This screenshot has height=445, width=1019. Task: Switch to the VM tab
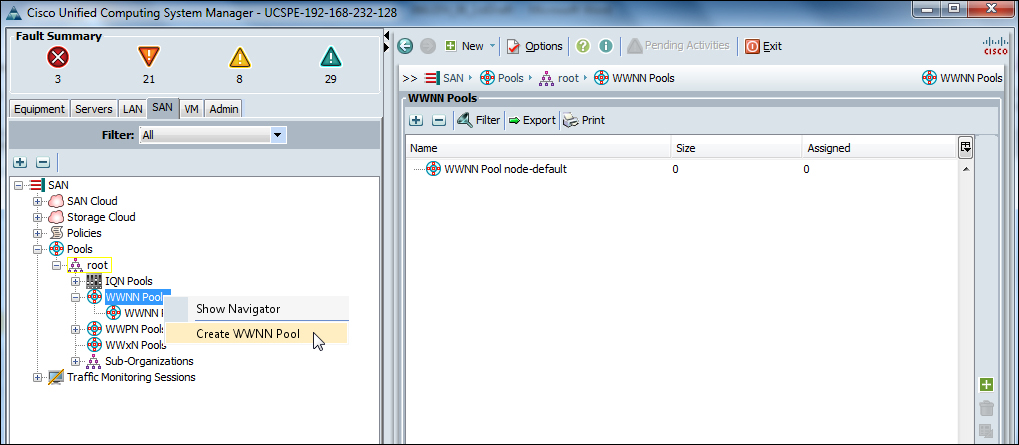[191, 109]
